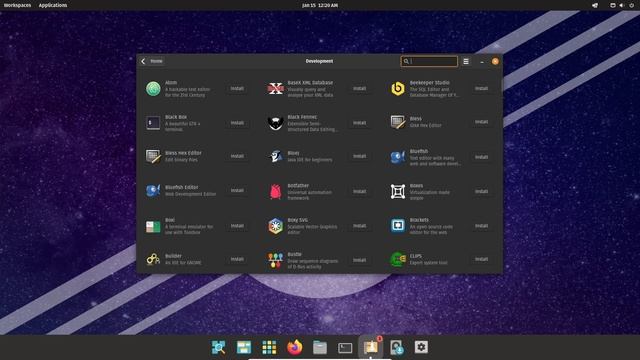Viewport: 640px width, 360px height.
Task: Open workspaces overview magnifier dock icon
Action: pos(218,347)
